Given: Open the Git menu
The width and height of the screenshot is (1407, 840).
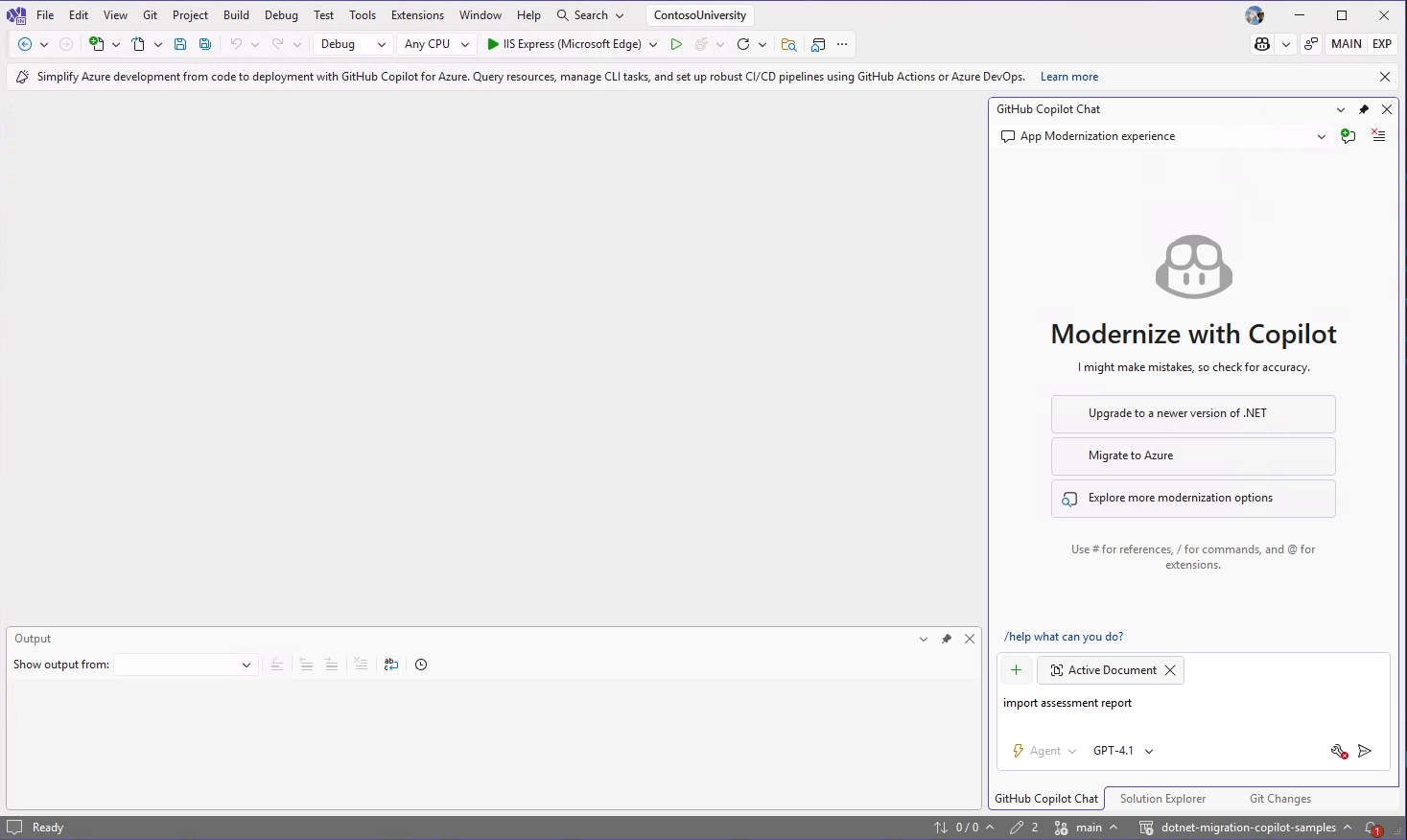Looking at the screenshot, I should (x=150, y=15).
